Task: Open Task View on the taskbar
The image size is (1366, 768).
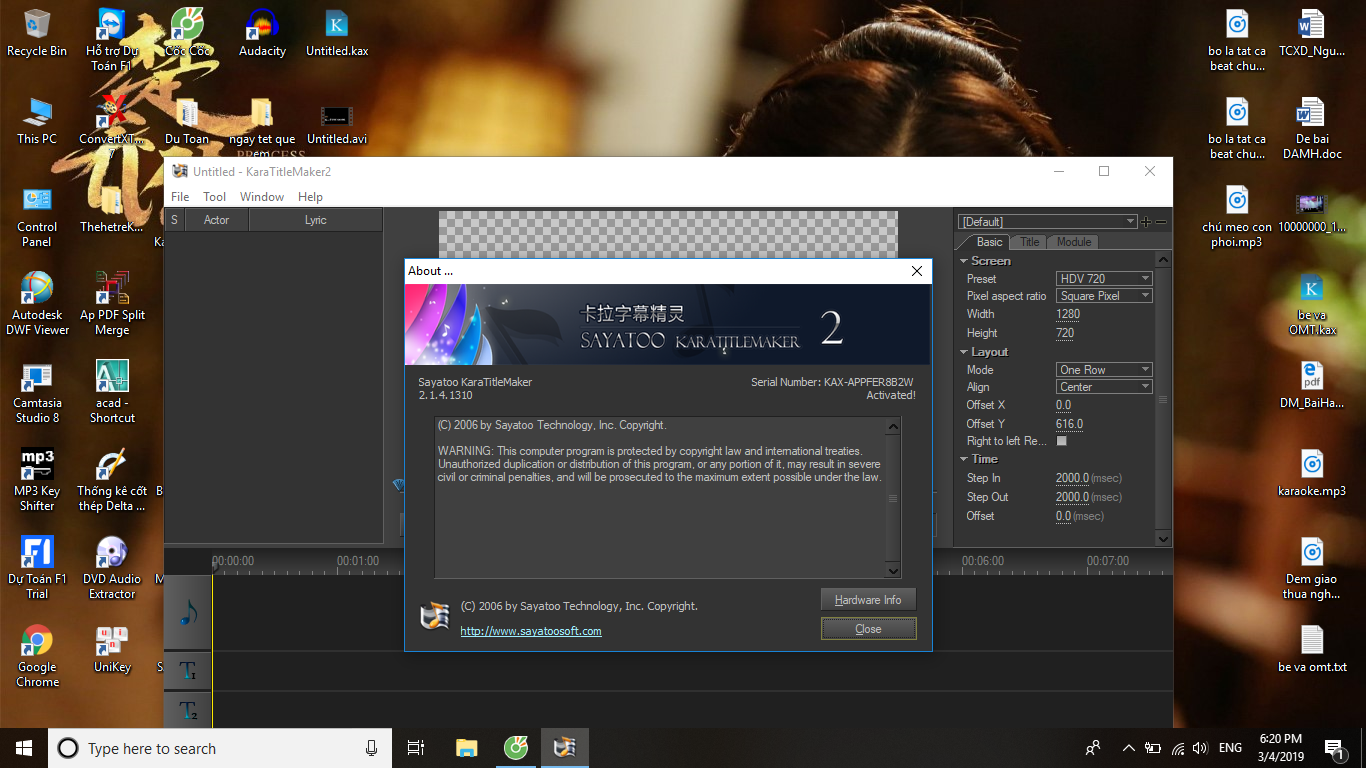Action: [417, 747]
